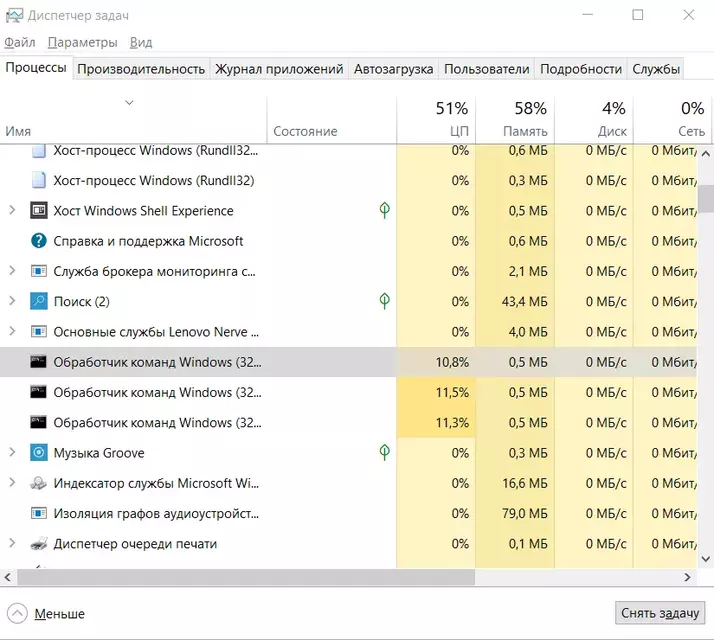714x640 pixels.
Task: Click the green leaf status for Поиск
Action: (385, 301)
